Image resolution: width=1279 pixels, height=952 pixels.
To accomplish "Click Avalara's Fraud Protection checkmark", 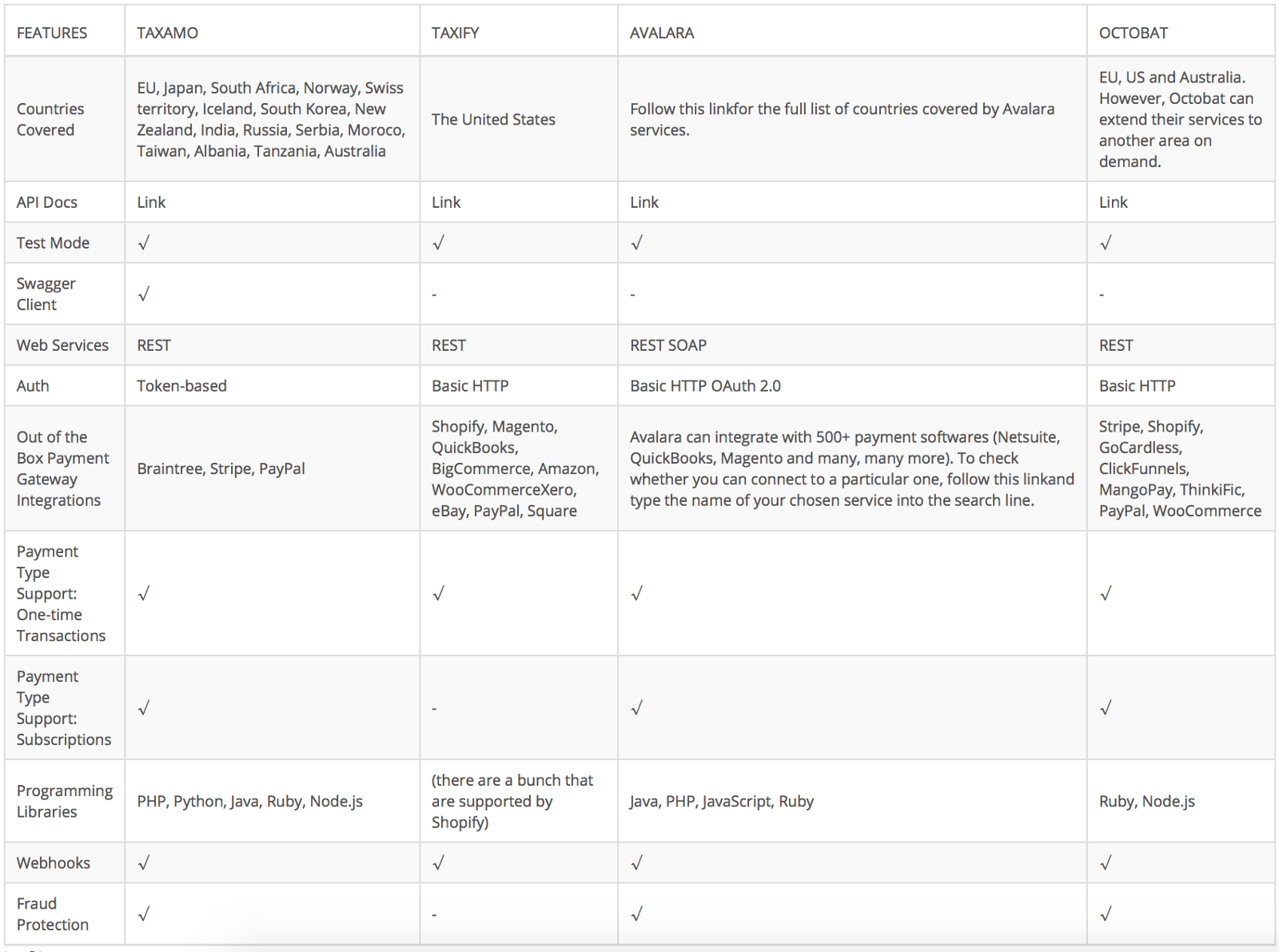I will [636, 914].
